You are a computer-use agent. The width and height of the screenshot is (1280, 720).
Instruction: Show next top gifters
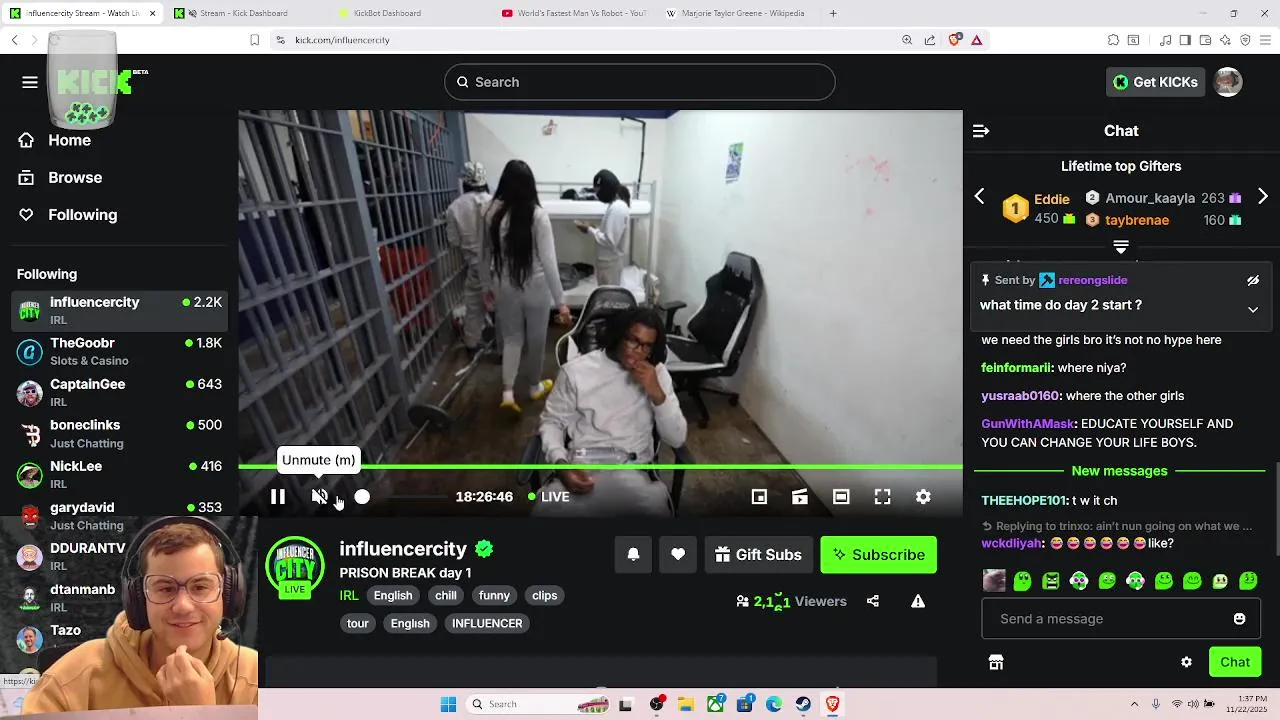point(1263,197)
